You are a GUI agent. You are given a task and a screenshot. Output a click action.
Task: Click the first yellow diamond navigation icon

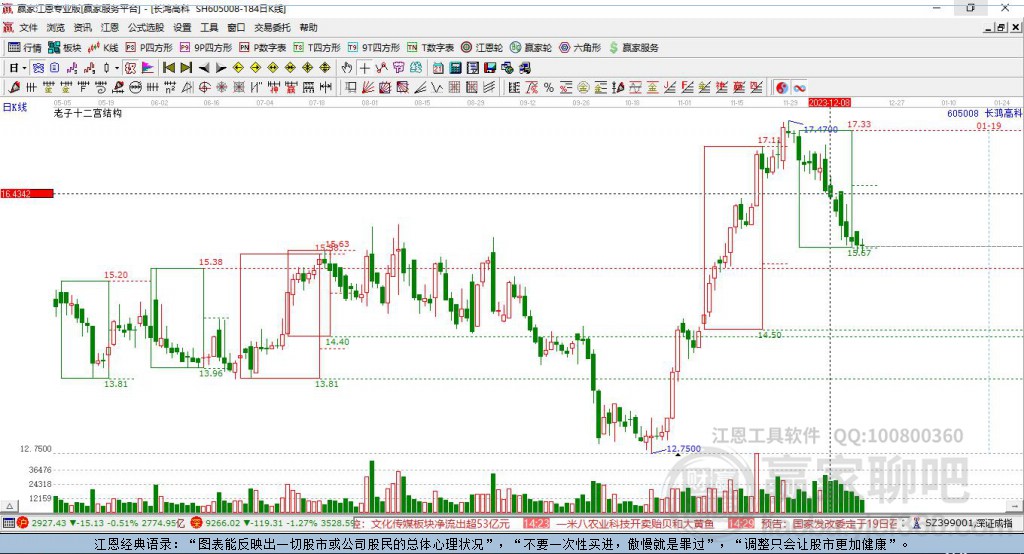click(238, 68)
